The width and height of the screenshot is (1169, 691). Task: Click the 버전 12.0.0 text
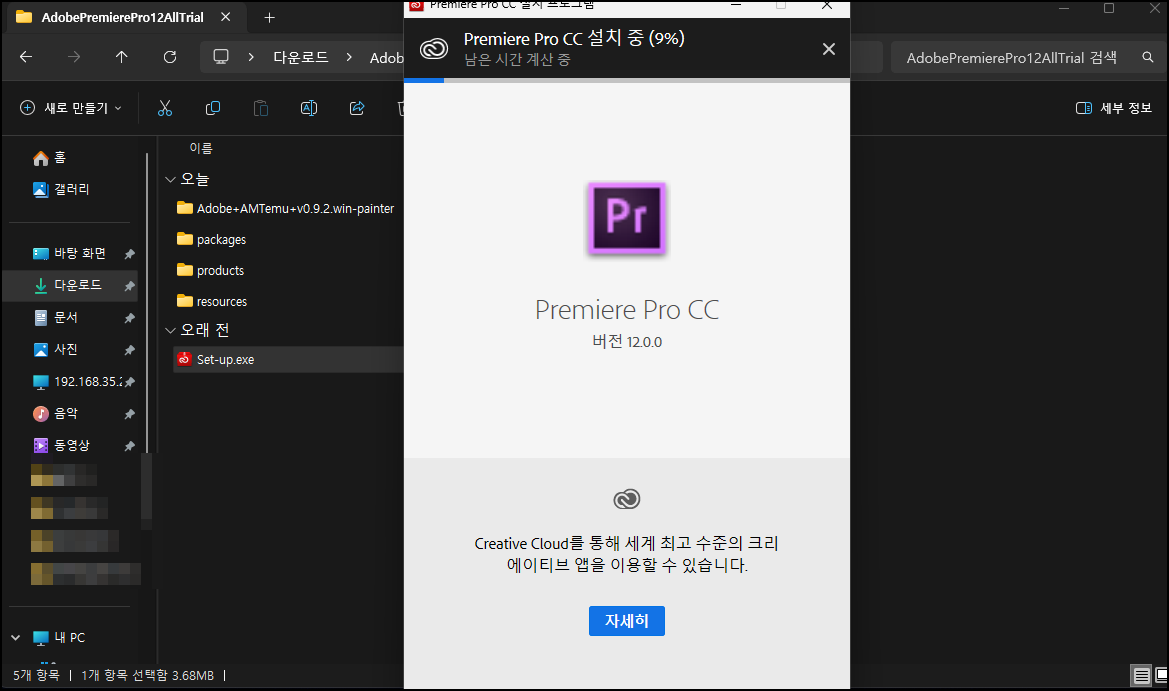tap(626, 341)
